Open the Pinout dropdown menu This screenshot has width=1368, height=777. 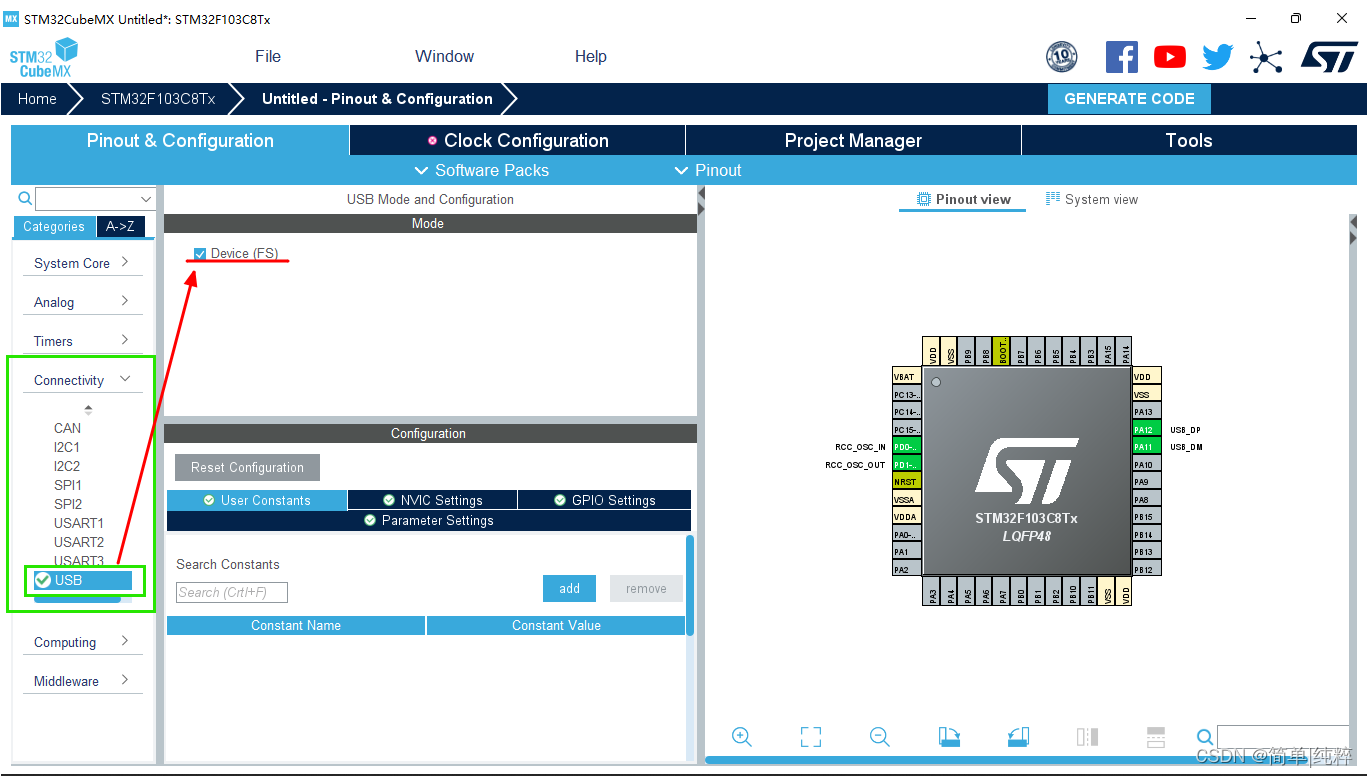[x=708, y=170]
